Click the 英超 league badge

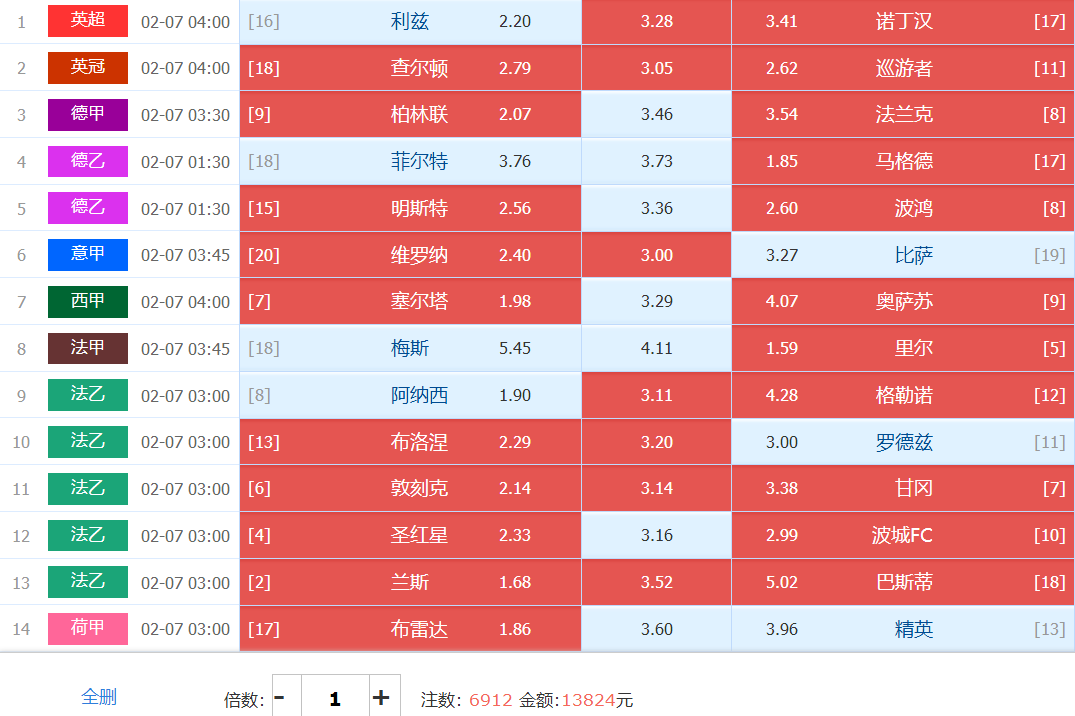pos(88,21)
